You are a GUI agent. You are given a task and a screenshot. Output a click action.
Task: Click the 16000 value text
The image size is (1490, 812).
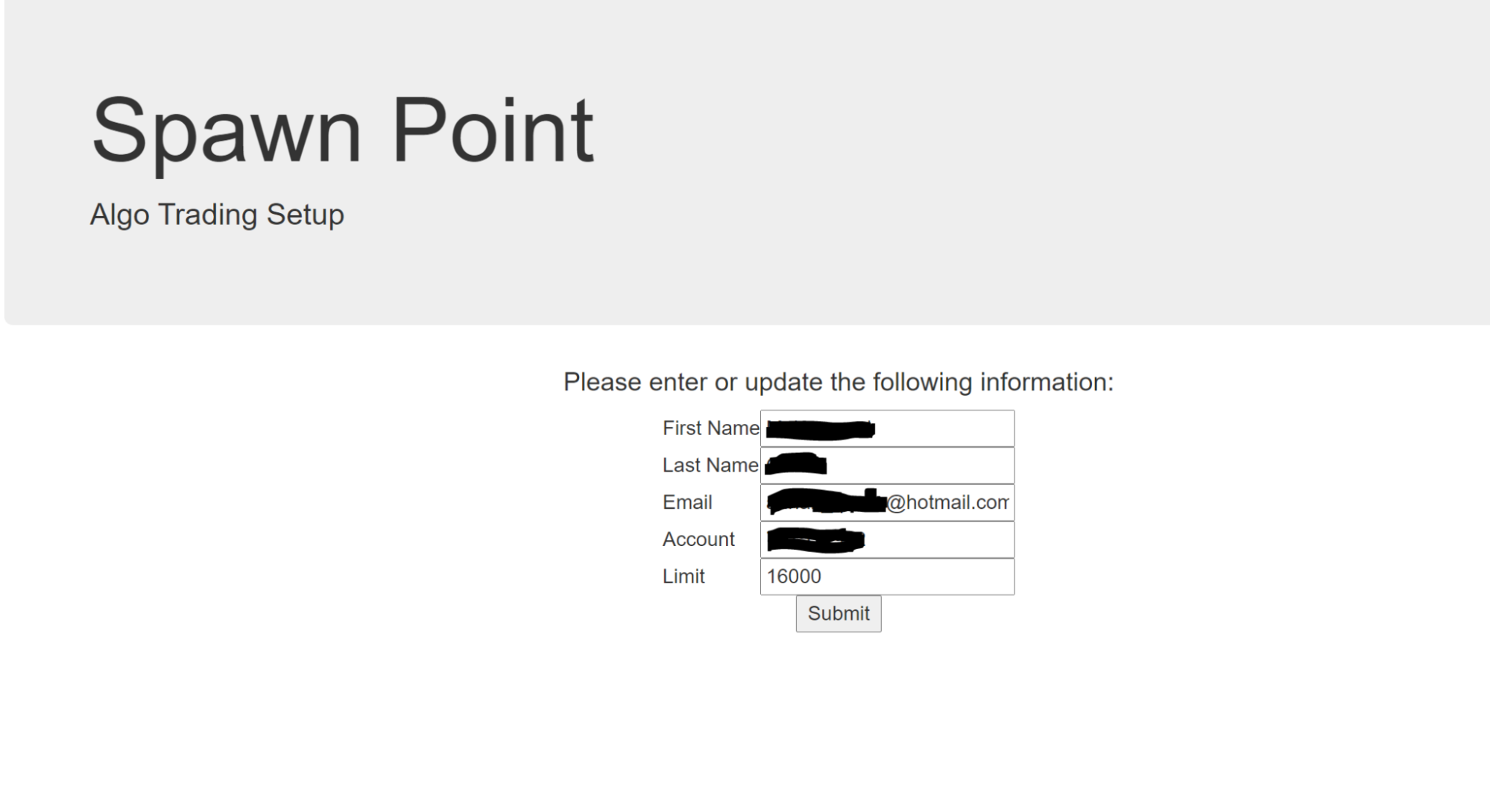coord(794,577)
